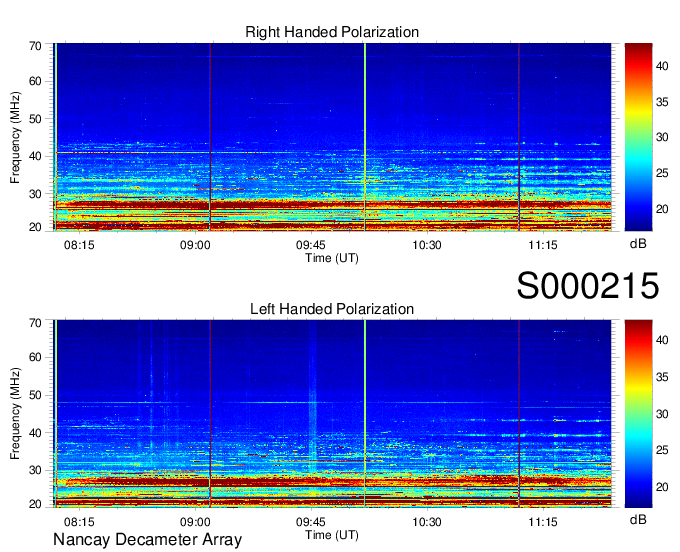
Task: Click the Left Handed plot's color bar
Action: [638, 414]
